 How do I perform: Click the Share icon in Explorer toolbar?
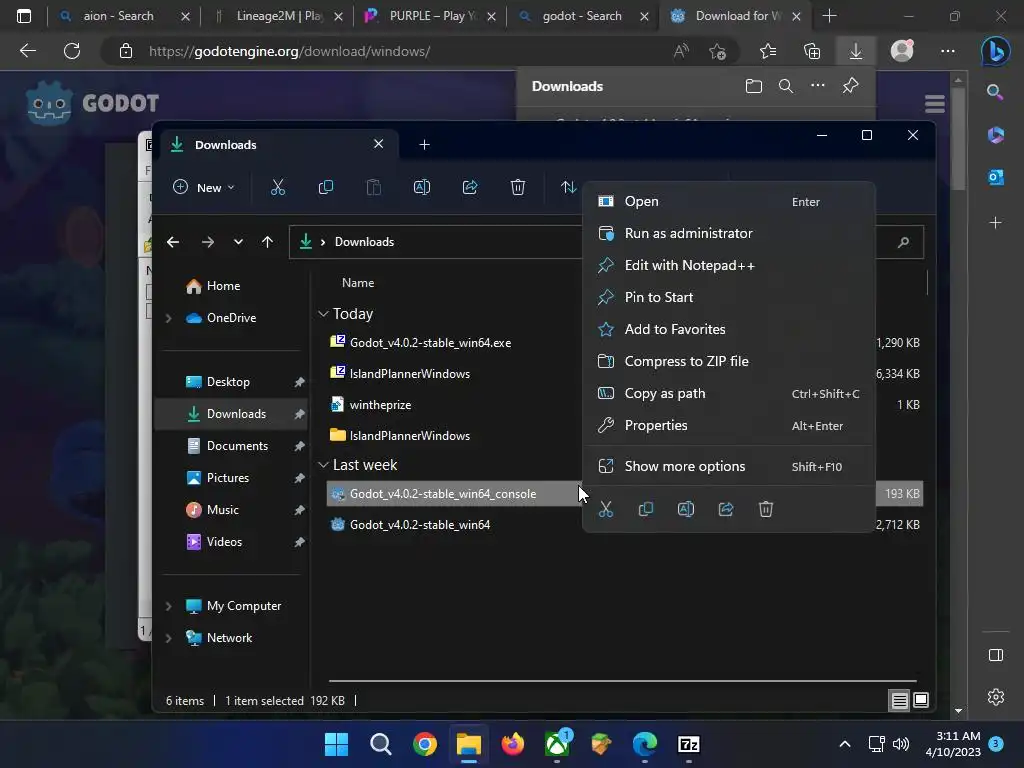coord(470,187)
